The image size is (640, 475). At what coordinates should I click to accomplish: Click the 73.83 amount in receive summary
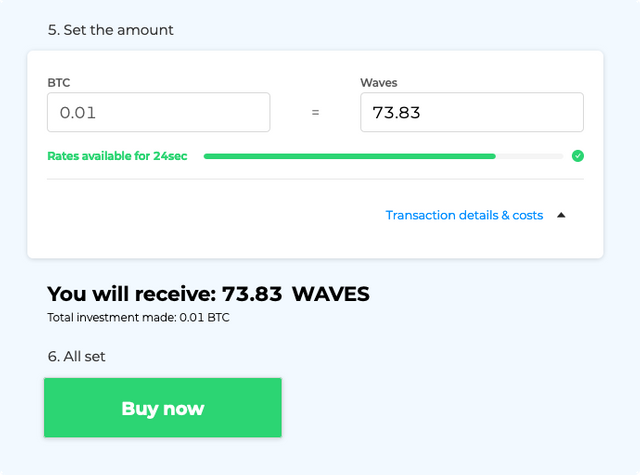click(x=252, y=294)
